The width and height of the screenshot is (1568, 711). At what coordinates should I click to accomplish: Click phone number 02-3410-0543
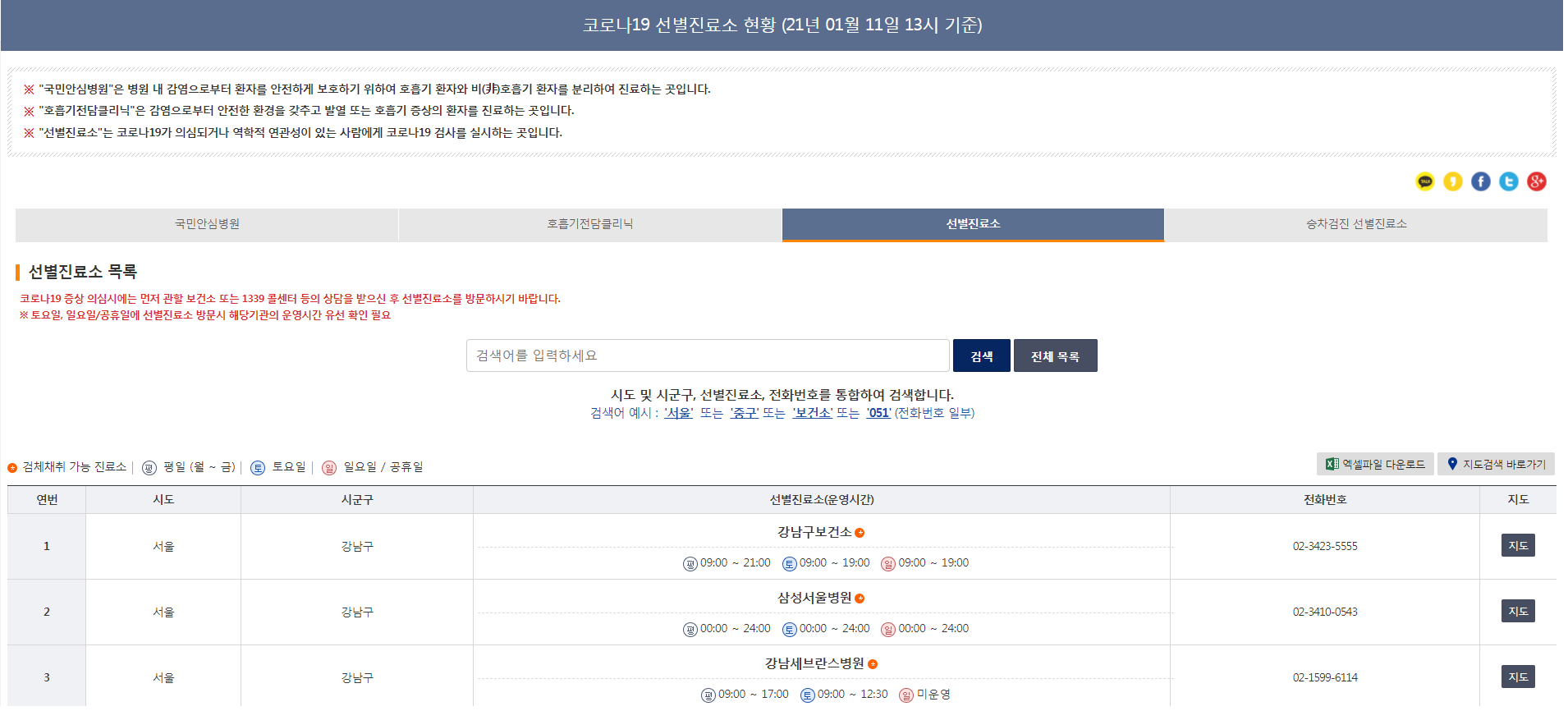coord(1325,612)
